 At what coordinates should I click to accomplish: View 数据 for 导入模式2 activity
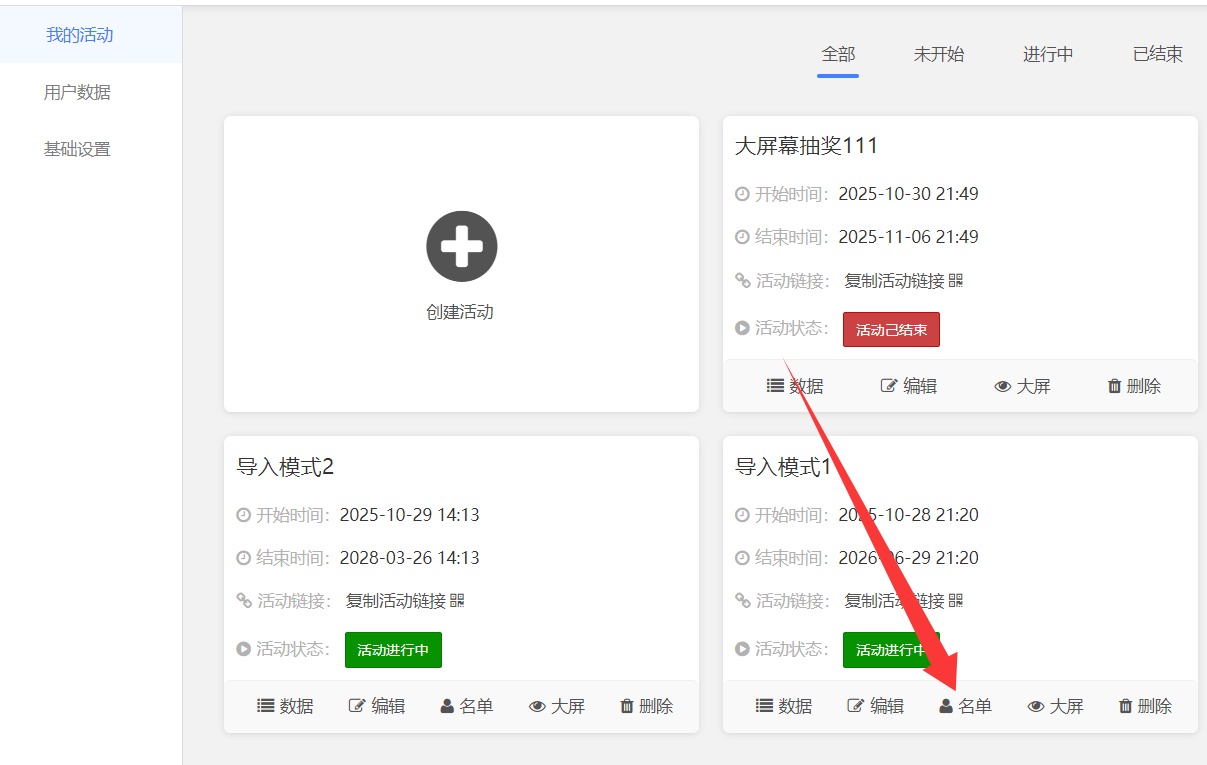pos(285,706)
